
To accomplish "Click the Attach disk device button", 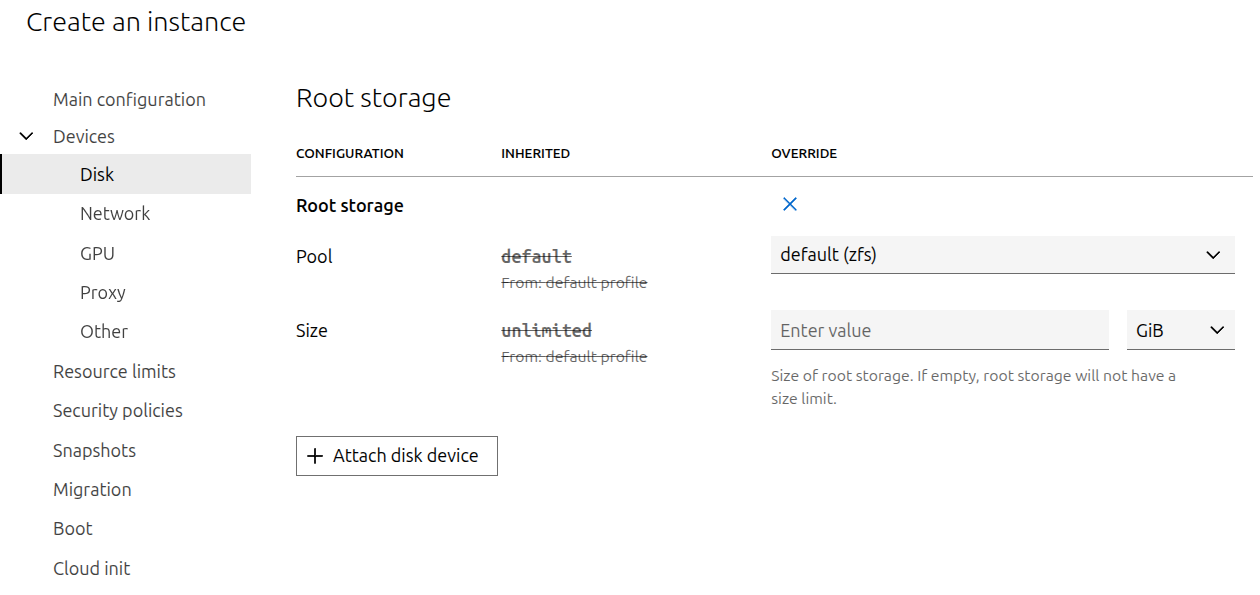I will pyautogui.click(x=396, y=456).
